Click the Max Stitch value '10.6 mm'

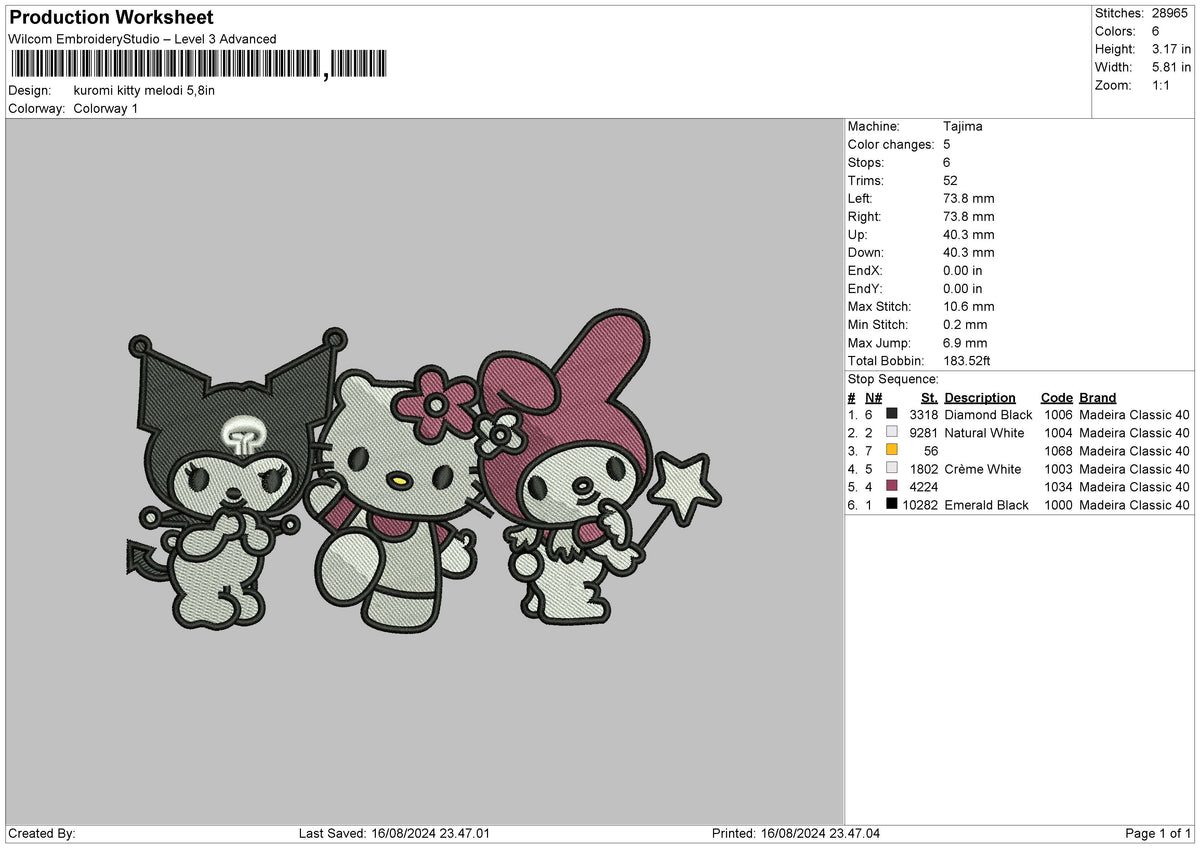click(x=969, y=307)
